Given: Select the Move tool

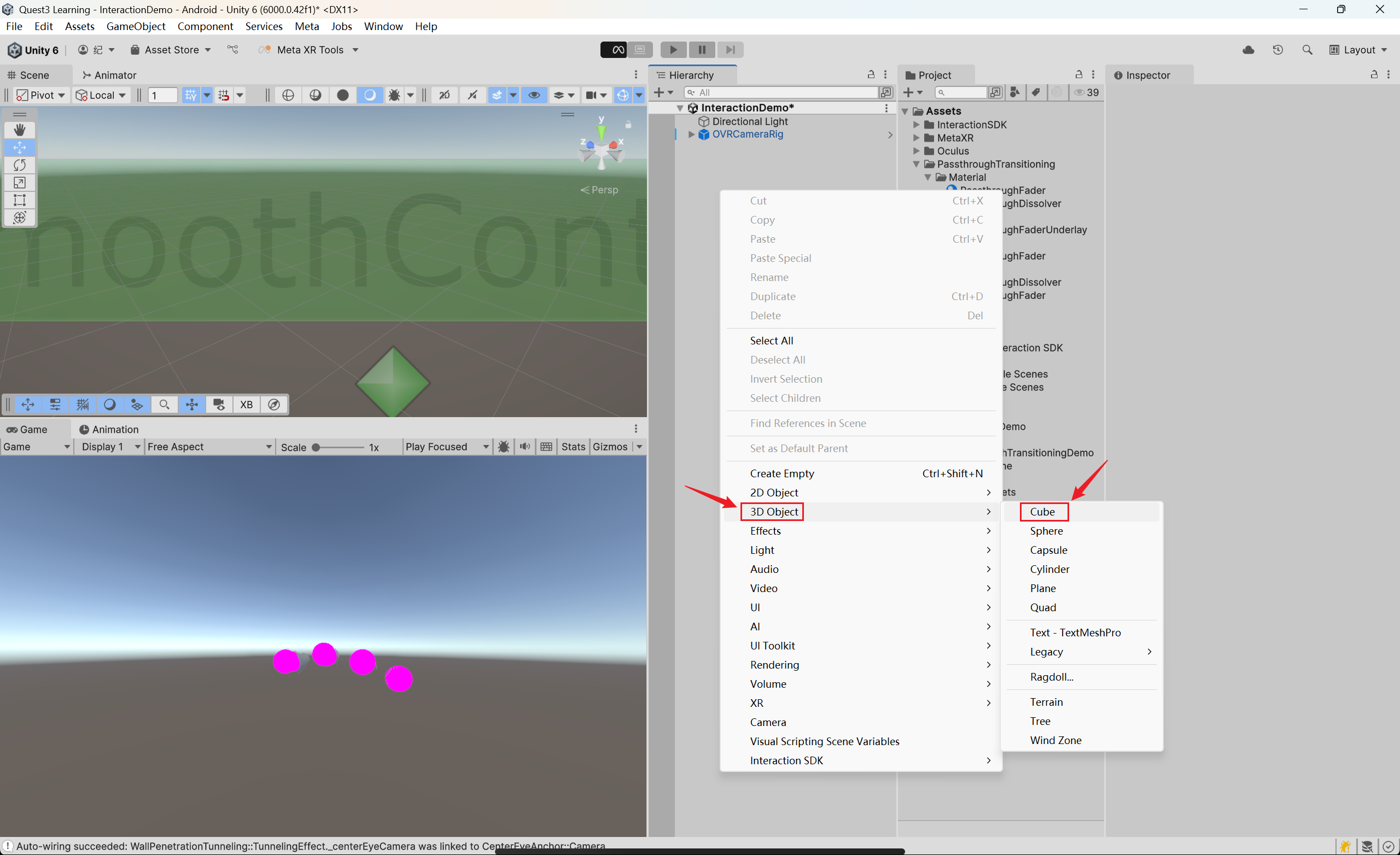Looking at the screenshot, I should (19, 147).
